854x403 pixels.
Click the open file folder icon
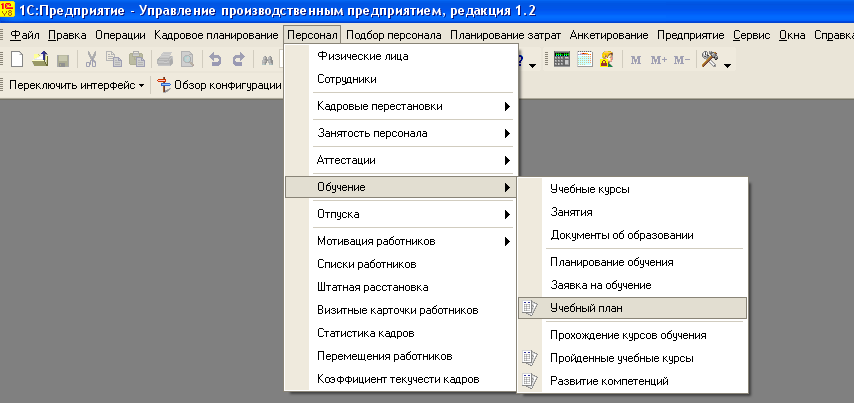[x=40, y=59]
